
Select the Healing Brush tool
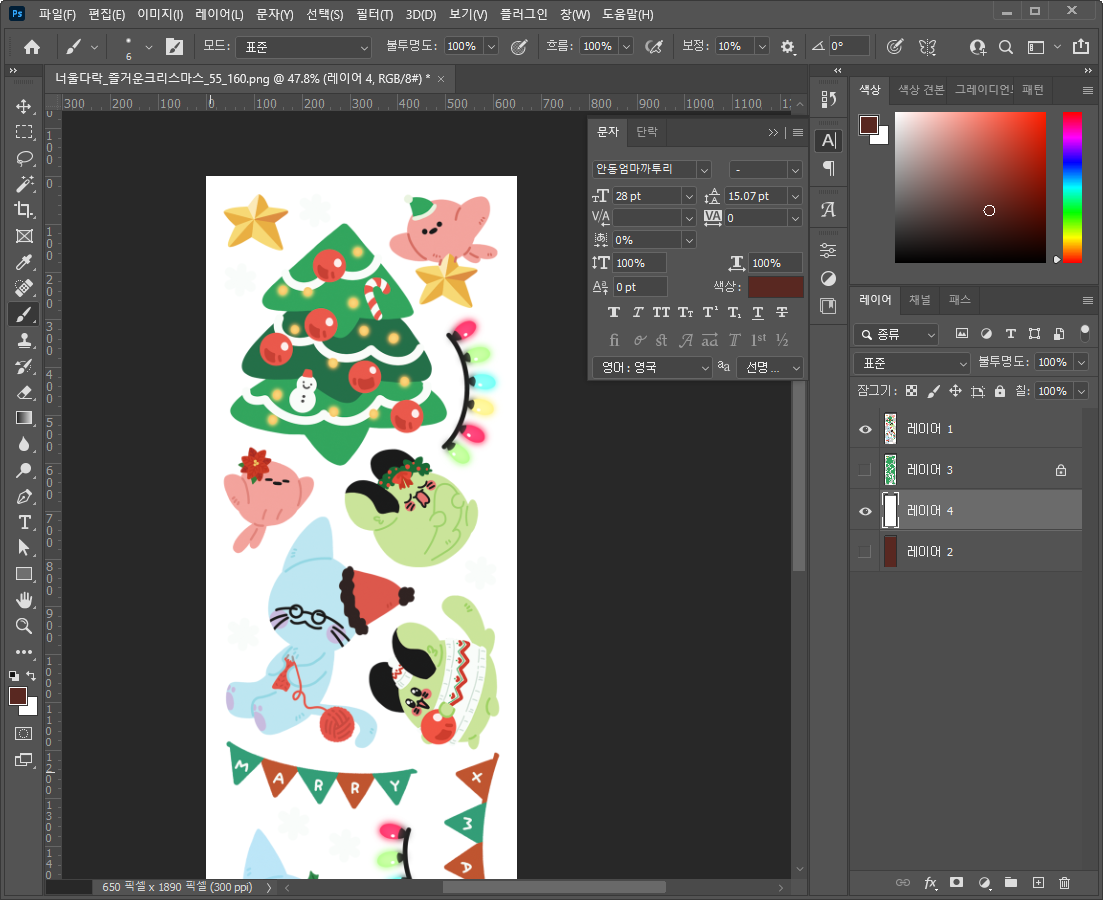tap(24, 288)
